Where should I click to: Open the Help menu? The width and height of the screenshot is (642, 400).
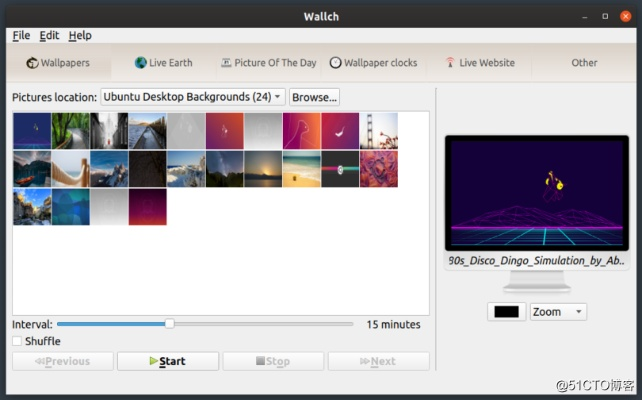tap(80, 35)
